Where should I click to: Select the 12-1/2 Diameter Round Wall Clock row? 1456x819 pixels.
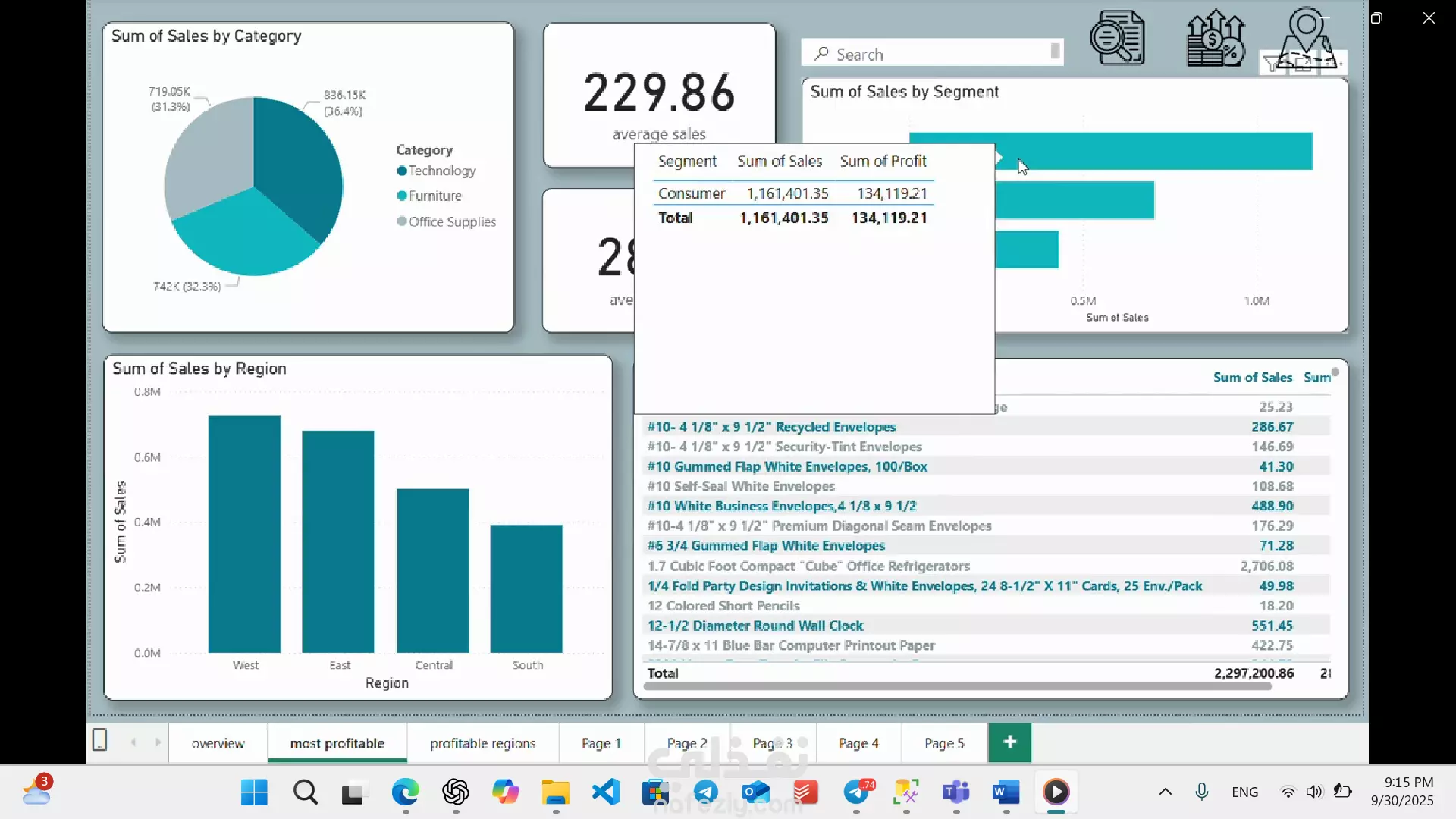coord(755,626)
